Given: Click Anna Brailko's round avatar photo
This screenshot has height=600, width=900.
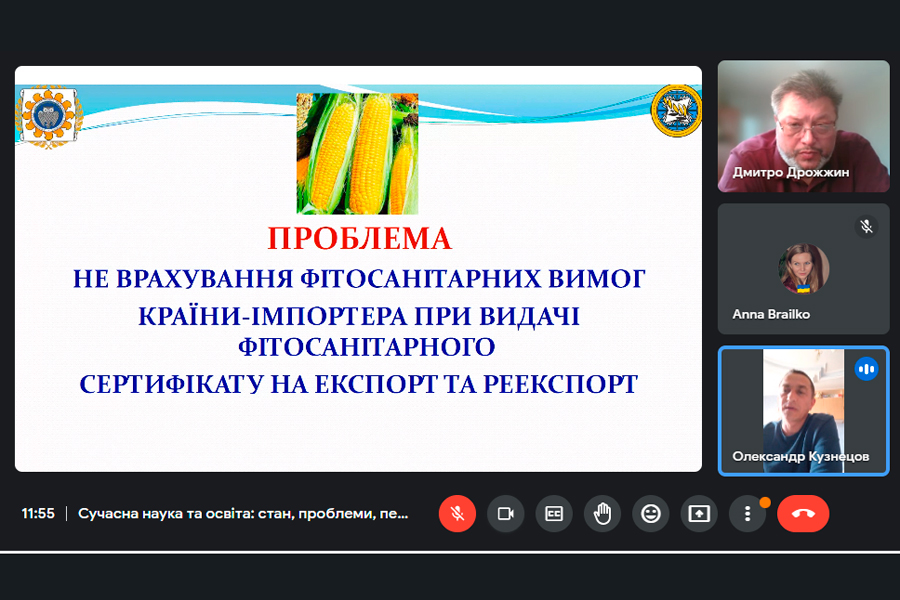Looking at the screenshot, I should (804, 269).
